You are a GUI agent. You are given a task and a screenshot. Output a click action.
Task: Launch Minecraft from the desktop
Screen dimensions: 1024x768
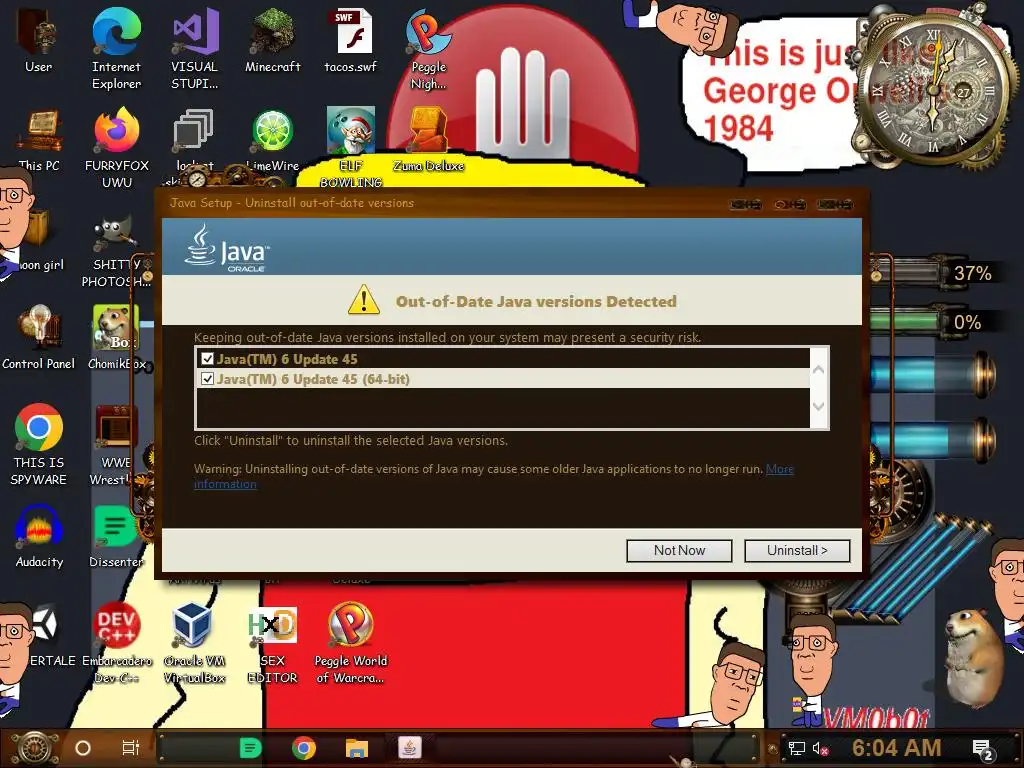[272, 39]
